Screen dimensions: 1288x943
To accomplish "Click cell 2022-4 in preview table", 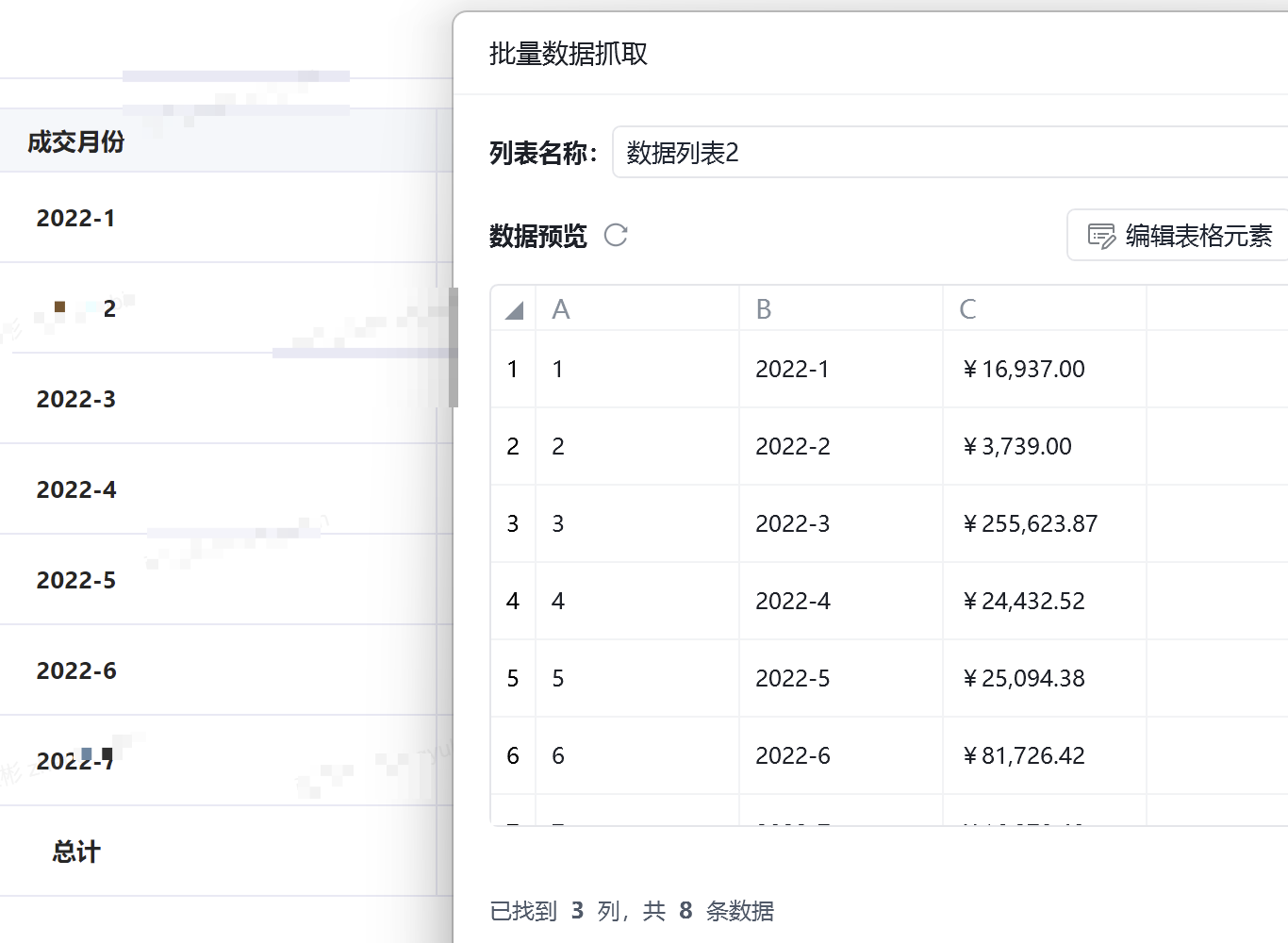I will pyautogui.click(x=841, y=601).
